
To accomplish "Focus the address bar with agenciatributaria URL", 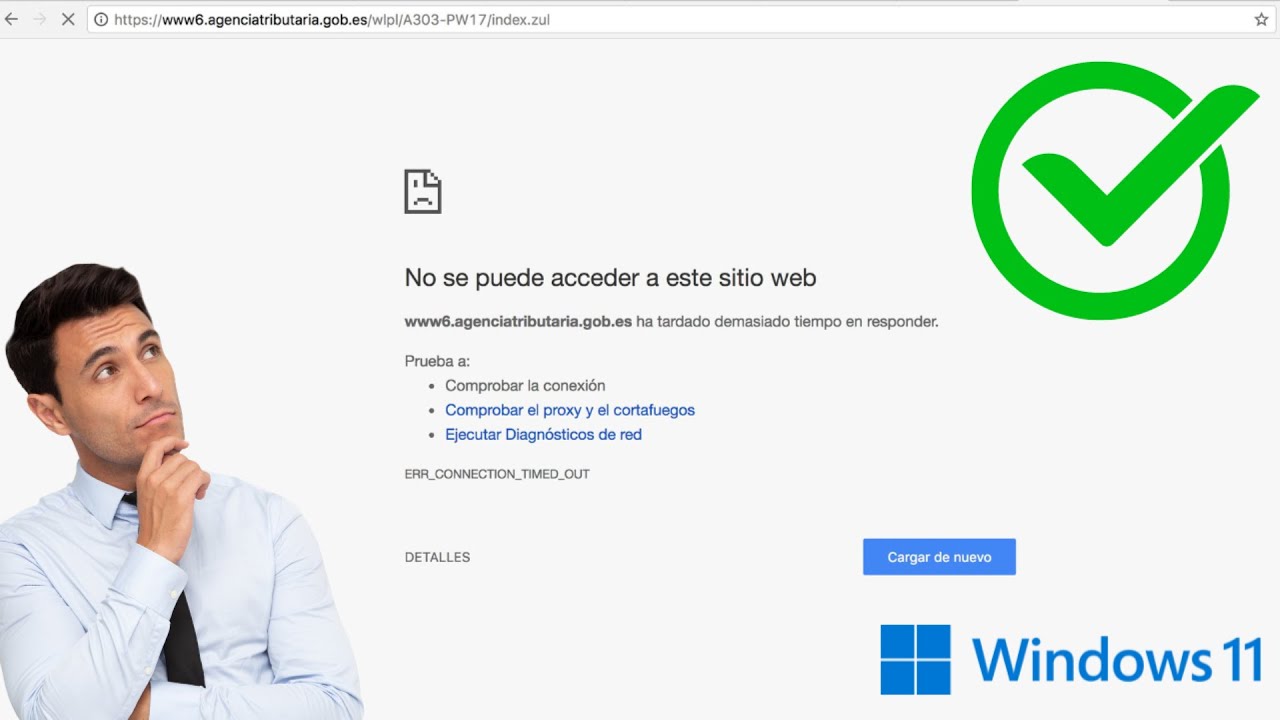I will click(x=680, y=19).
